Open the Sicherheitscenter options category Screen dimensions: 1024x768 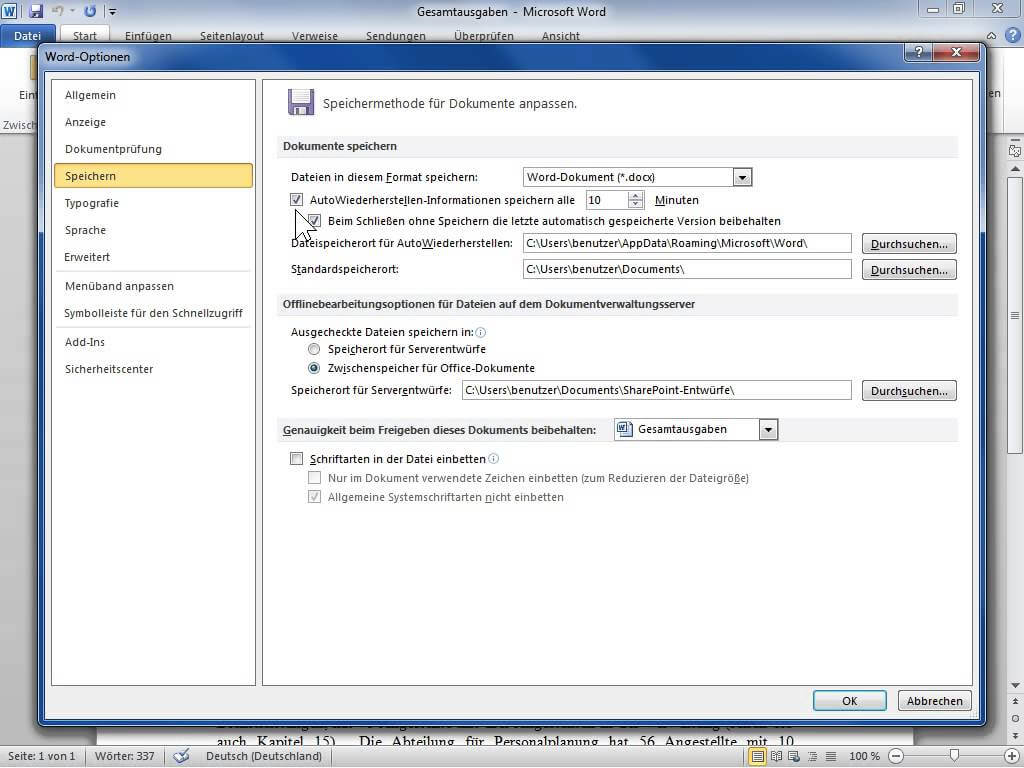[x=153, y=369]
